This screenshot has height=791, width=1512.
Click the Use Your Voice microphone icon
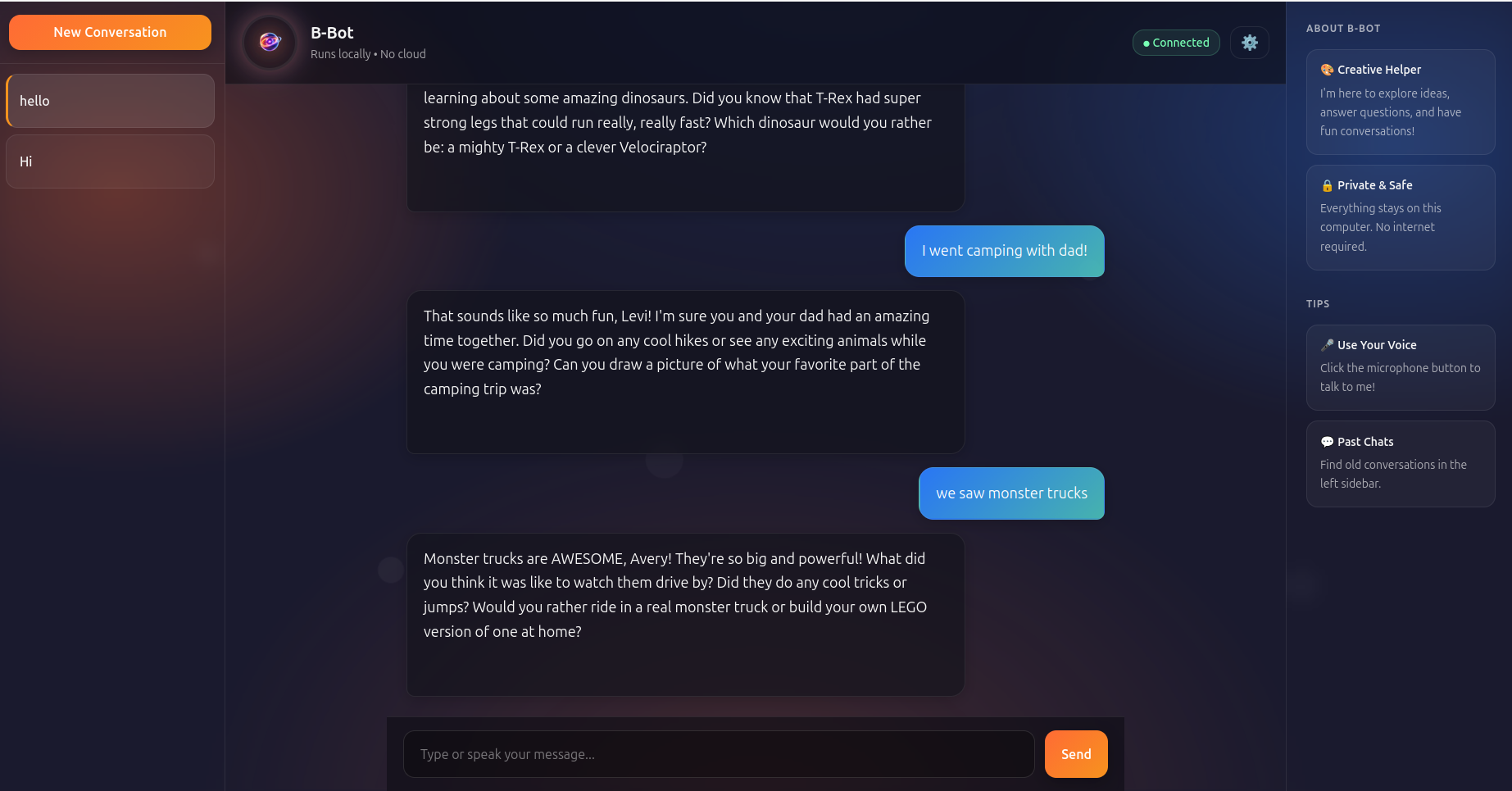point(1326,344)
